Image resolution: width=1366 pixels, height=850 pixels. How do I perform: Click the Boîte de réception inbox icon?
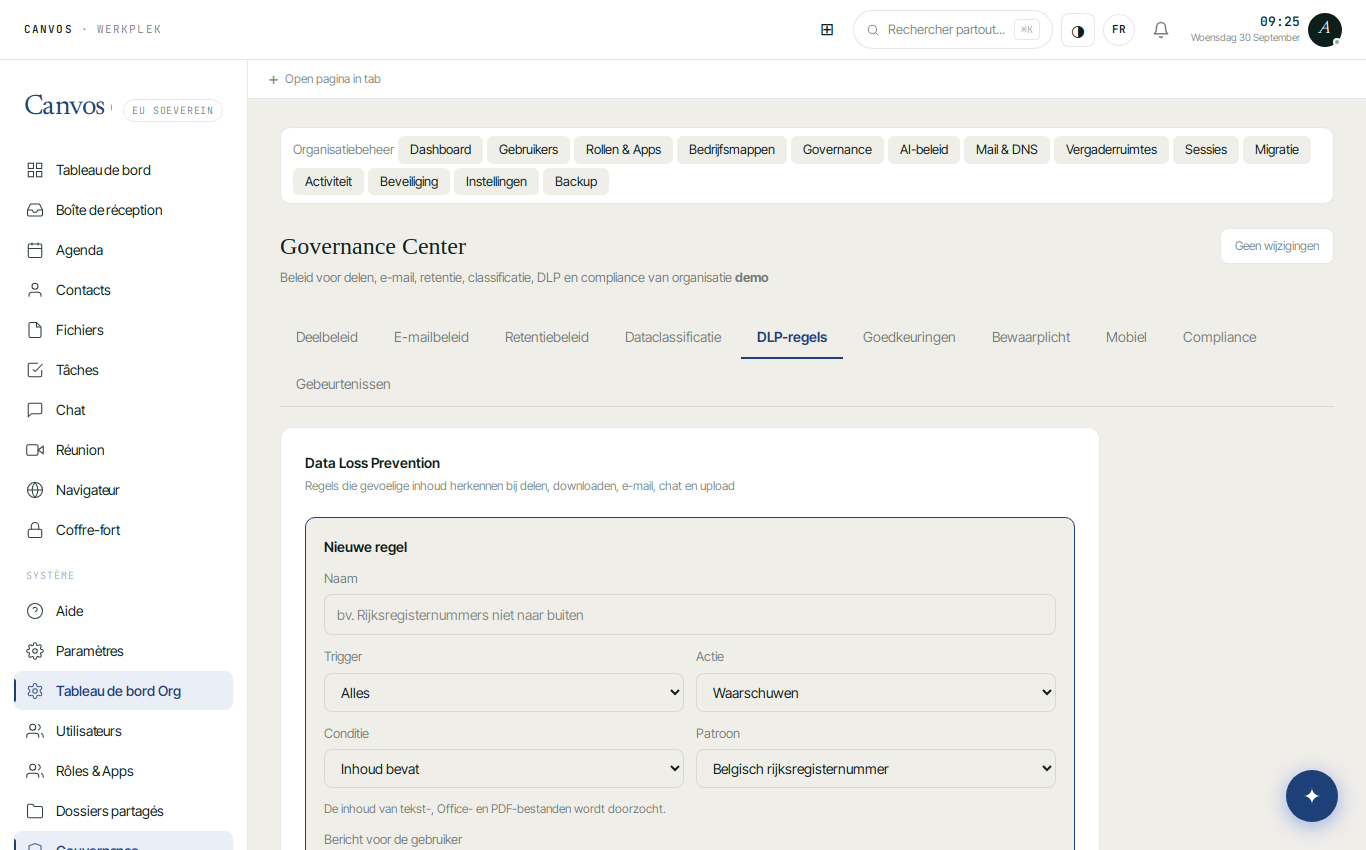pos(35,210)
